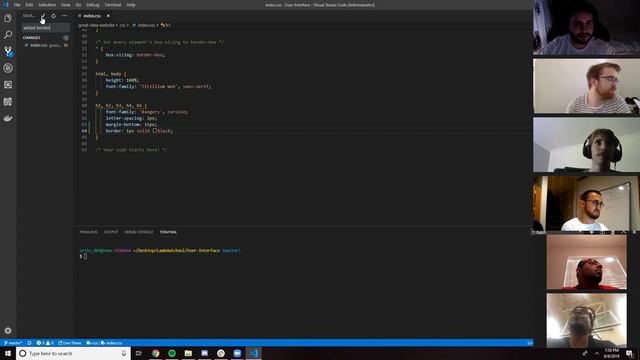Image resolution: width=640 pixels, height=360 pixels.
Task: Click Live Share in the status bar
Action: [70, 343]
